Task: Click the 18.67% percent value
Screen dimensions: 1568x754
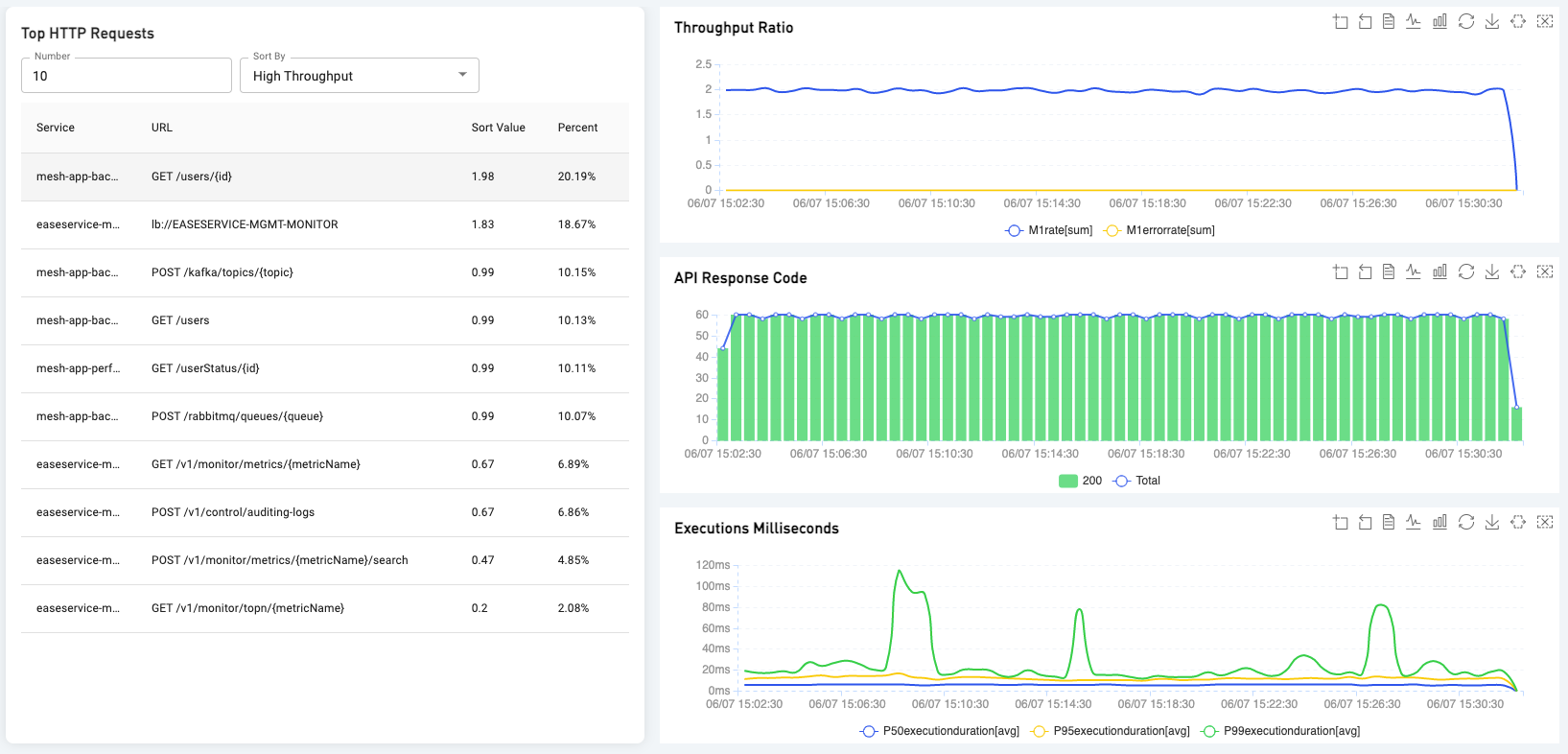Action: (576, 224)
